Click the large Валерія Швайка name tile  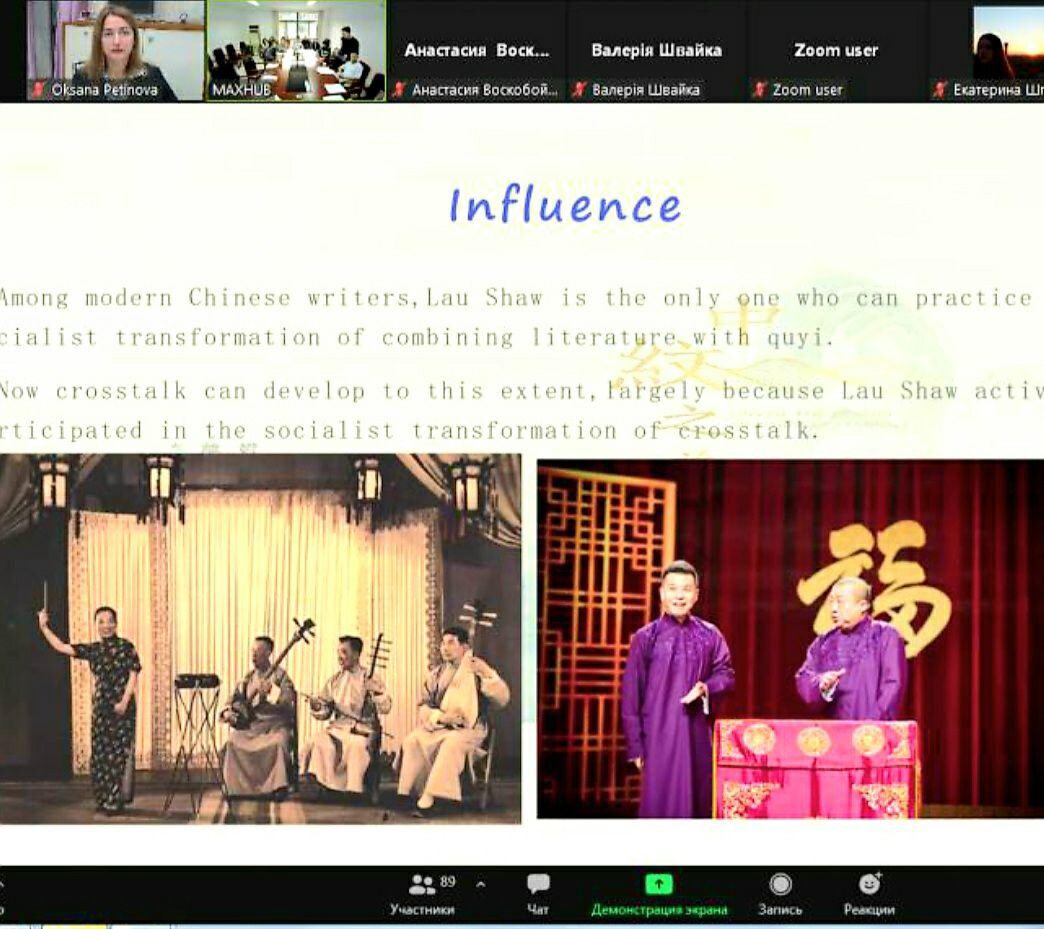[x=656, y=49]
